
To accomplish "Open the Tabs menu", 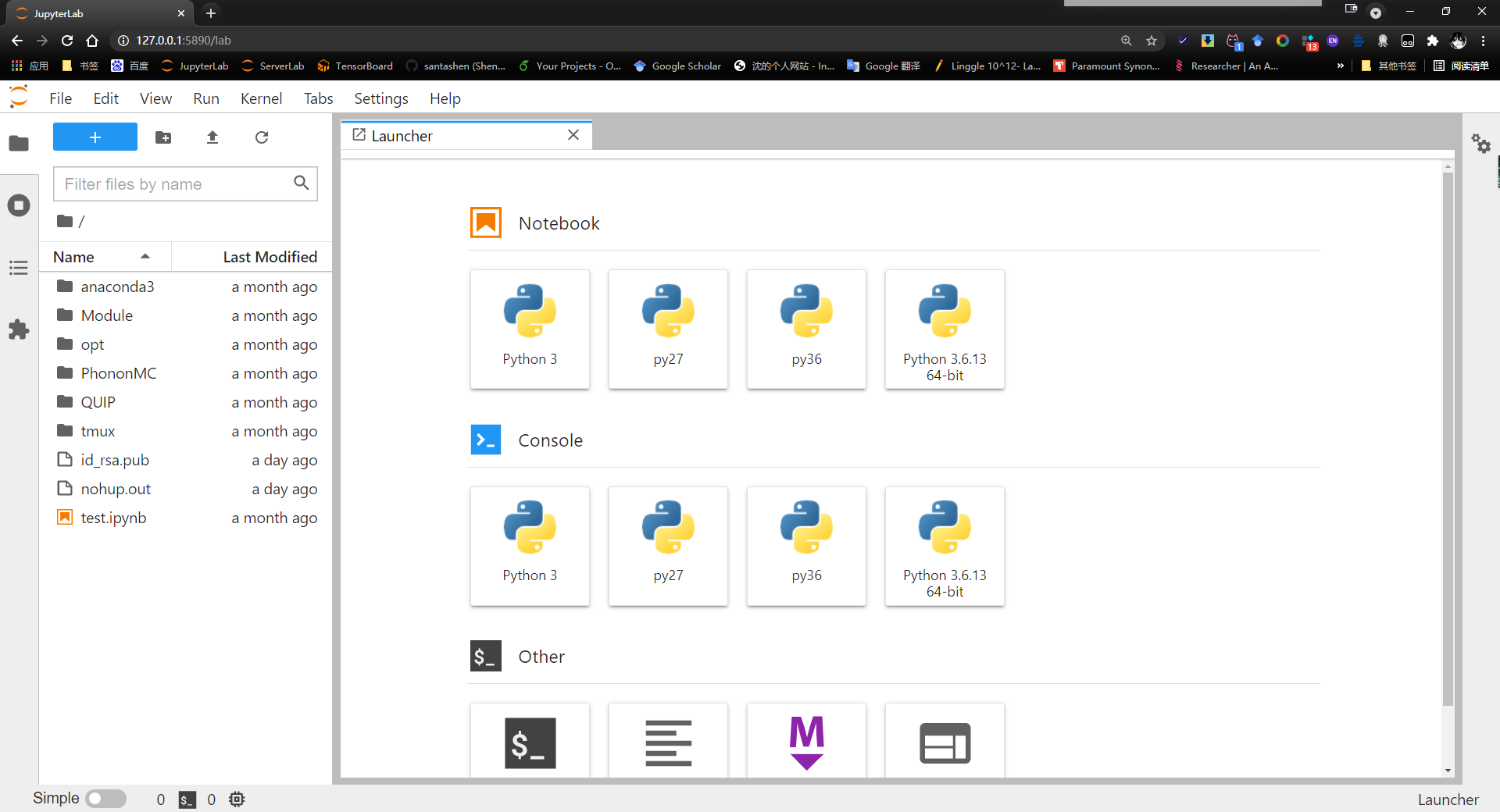I will tap(318, 98).
